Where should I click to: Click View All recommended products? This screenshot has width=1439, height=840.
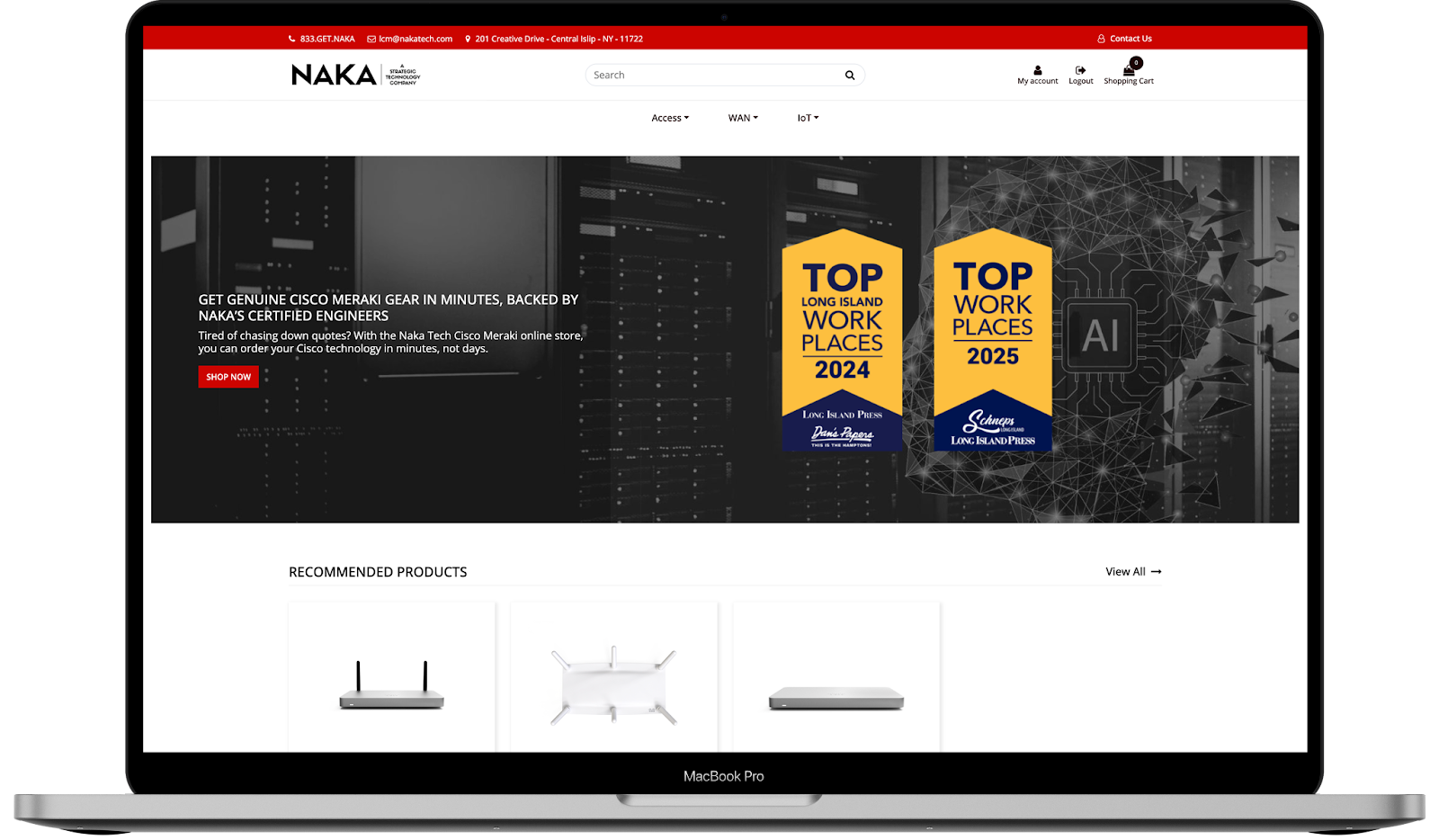tap(1132, 572)
